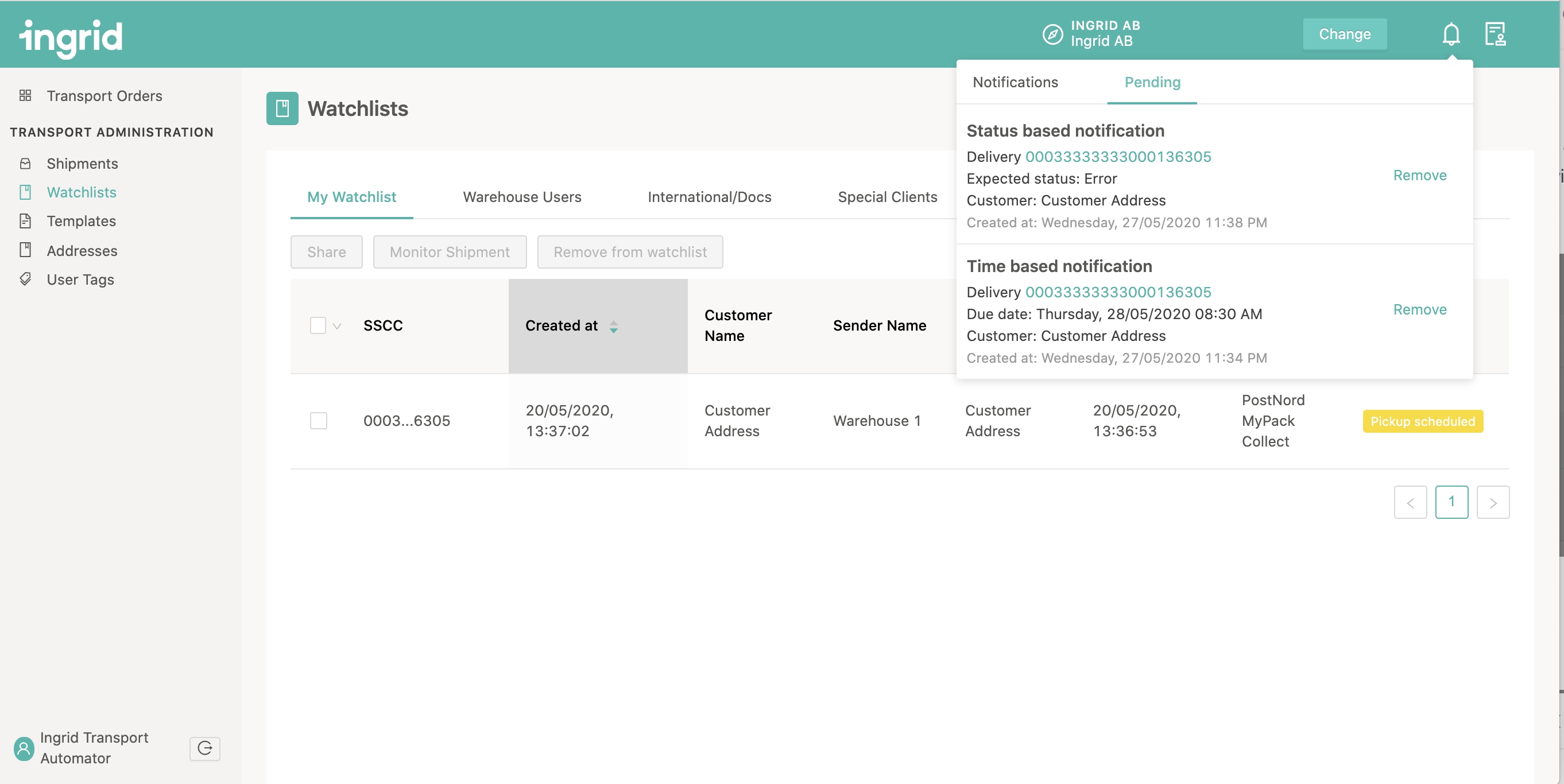Click SSCC value 0003...6305

tap(407, 421)
